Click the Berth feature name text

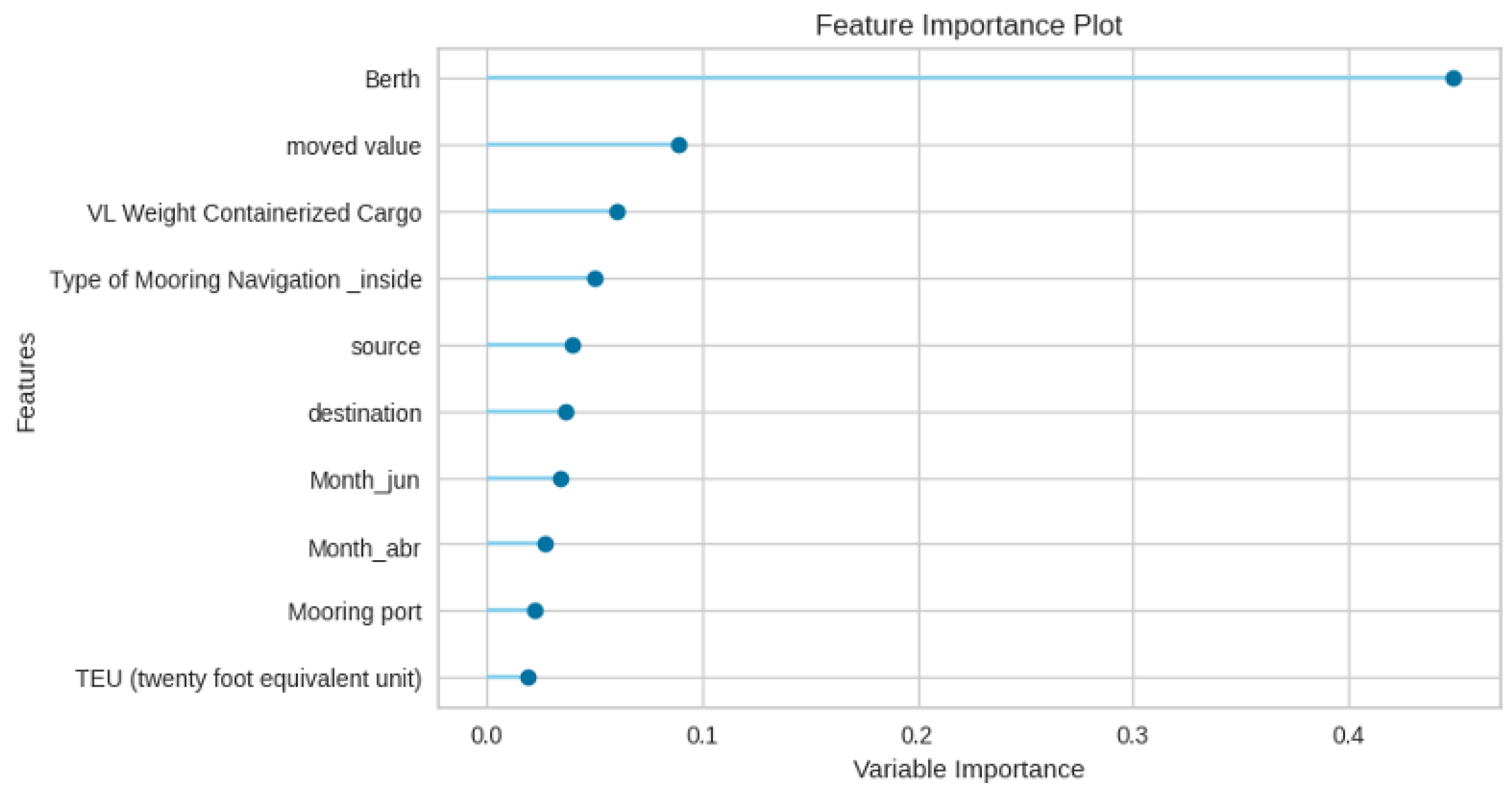tap(392, 80)
